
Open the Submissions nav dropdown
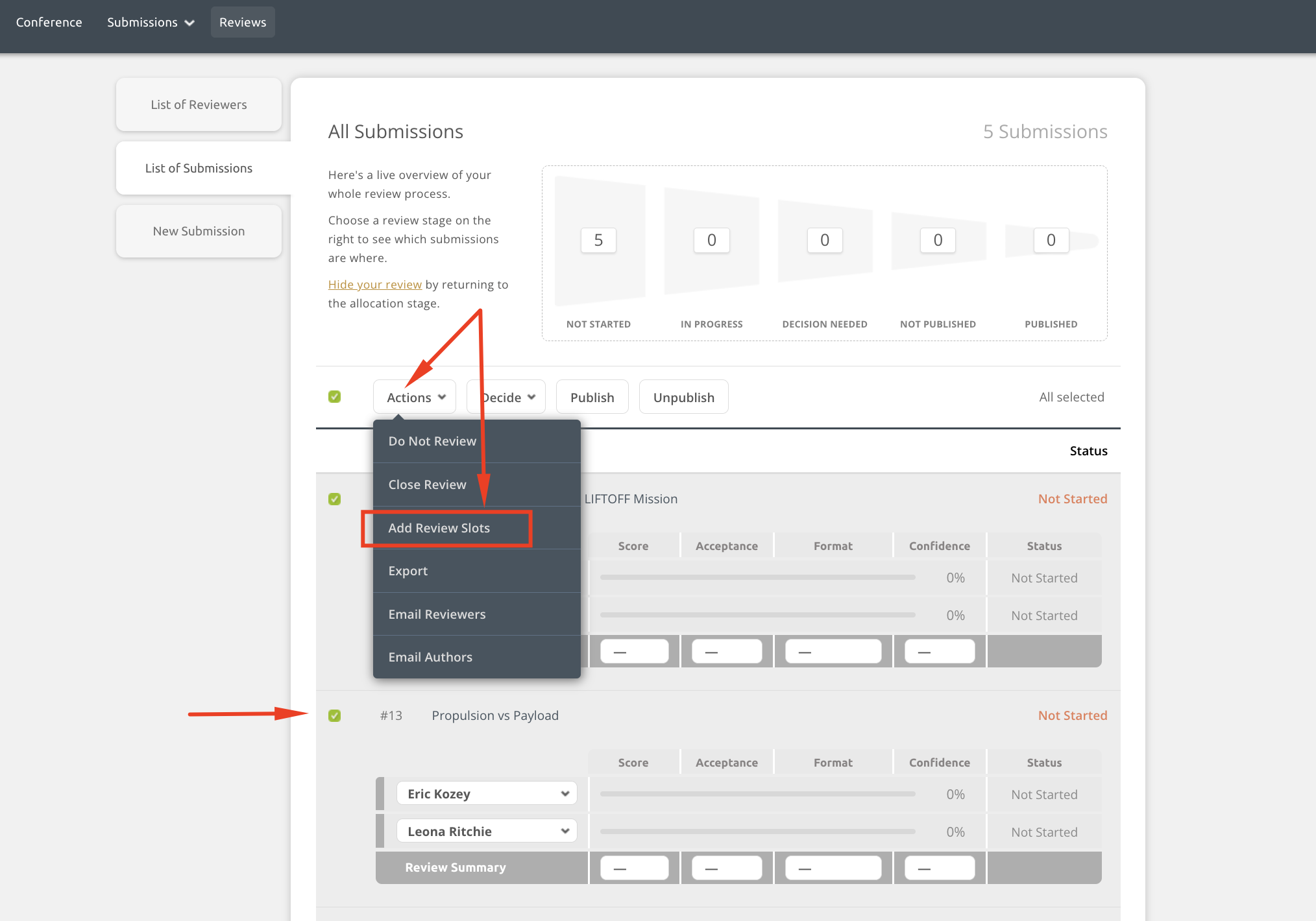point(150,22)
